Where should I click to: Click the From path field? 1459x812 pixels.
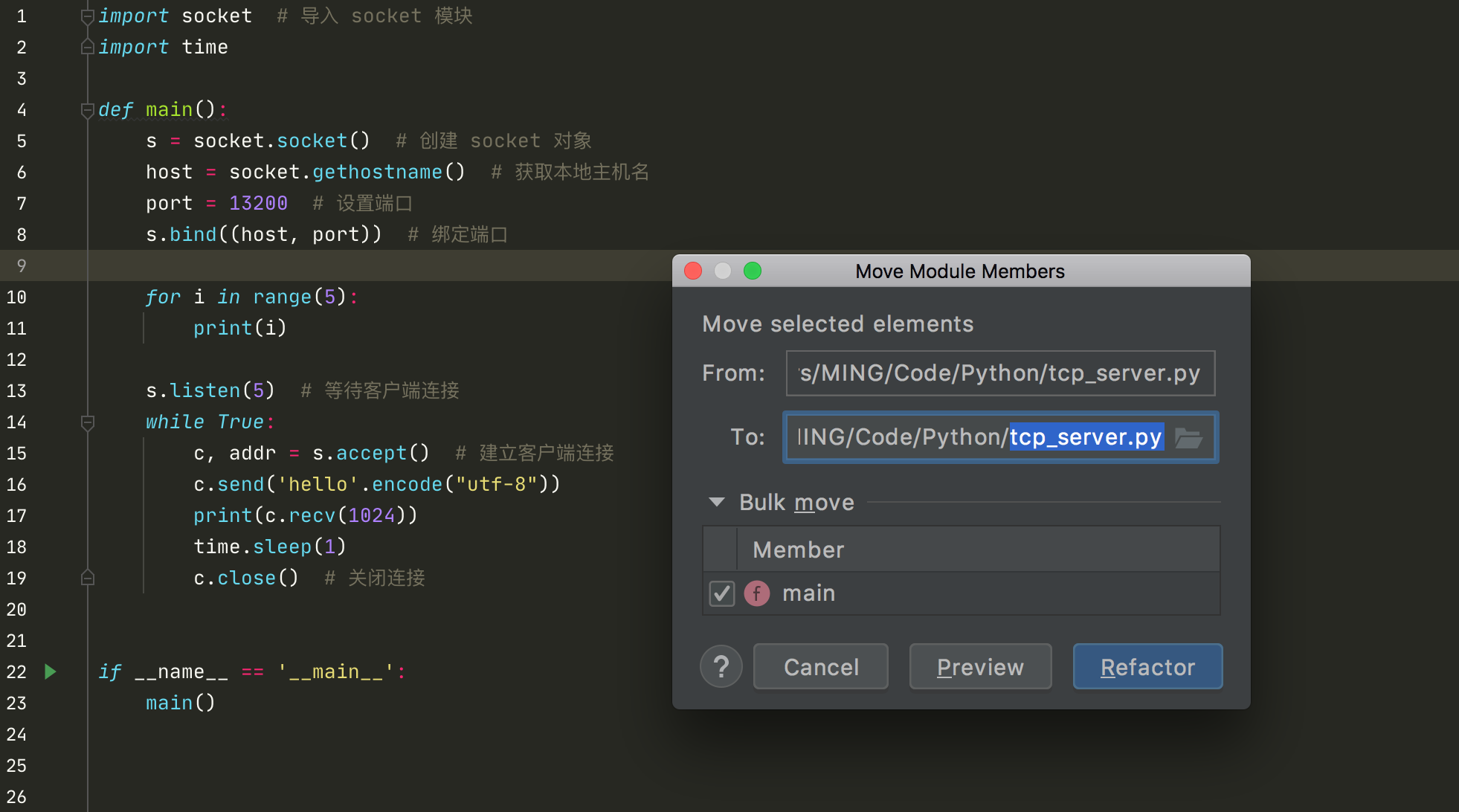point(999,373)
